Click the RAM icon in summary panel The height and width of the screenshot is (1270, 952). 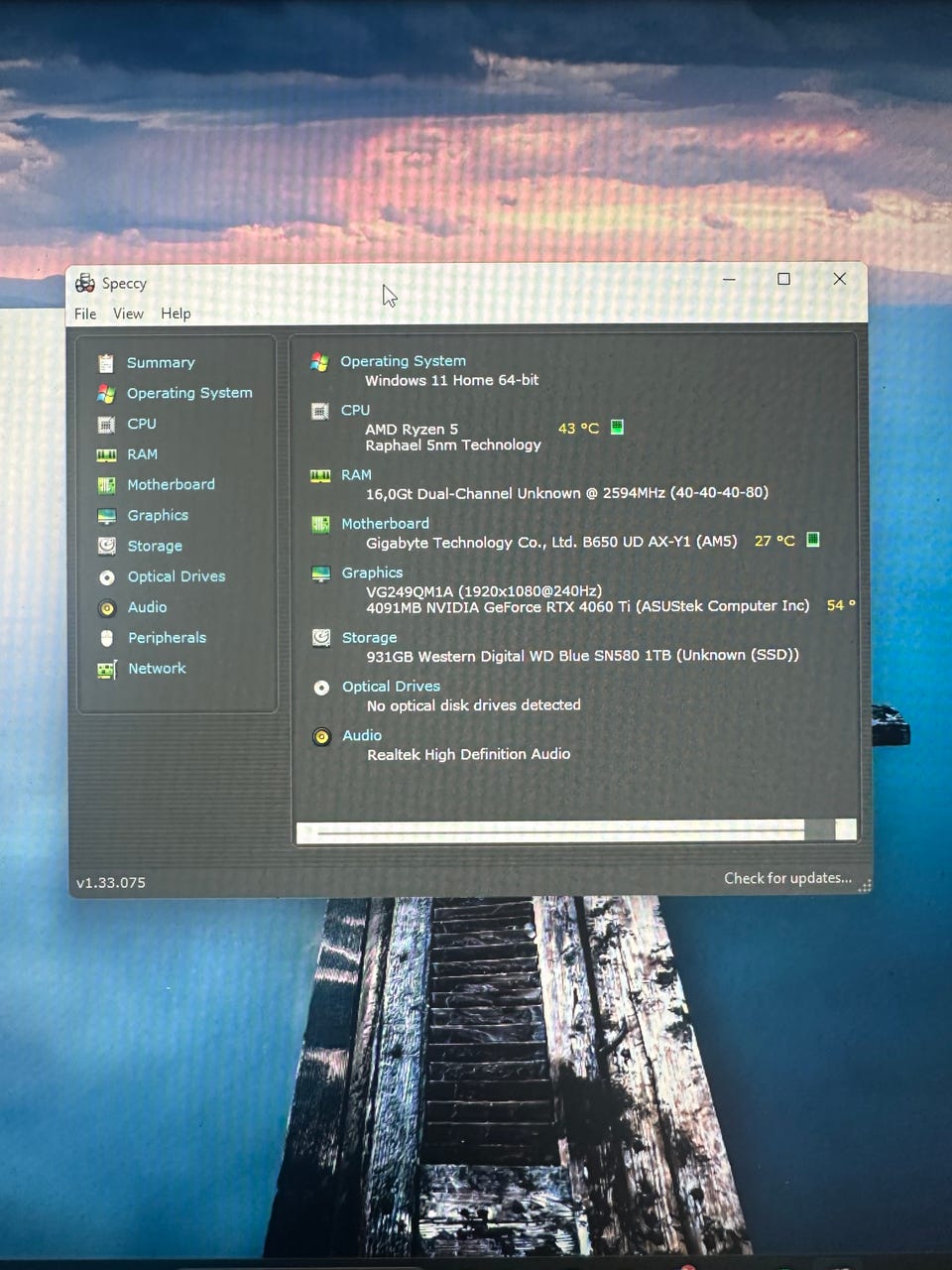pos(320,476)
